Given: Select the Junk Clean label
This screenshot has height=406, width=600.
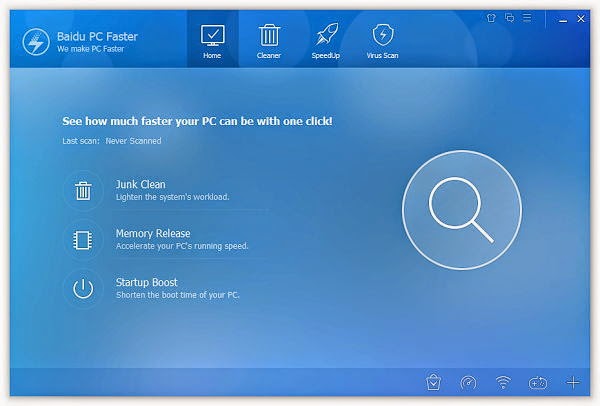Looking at the screenshot, I should 141,184.
